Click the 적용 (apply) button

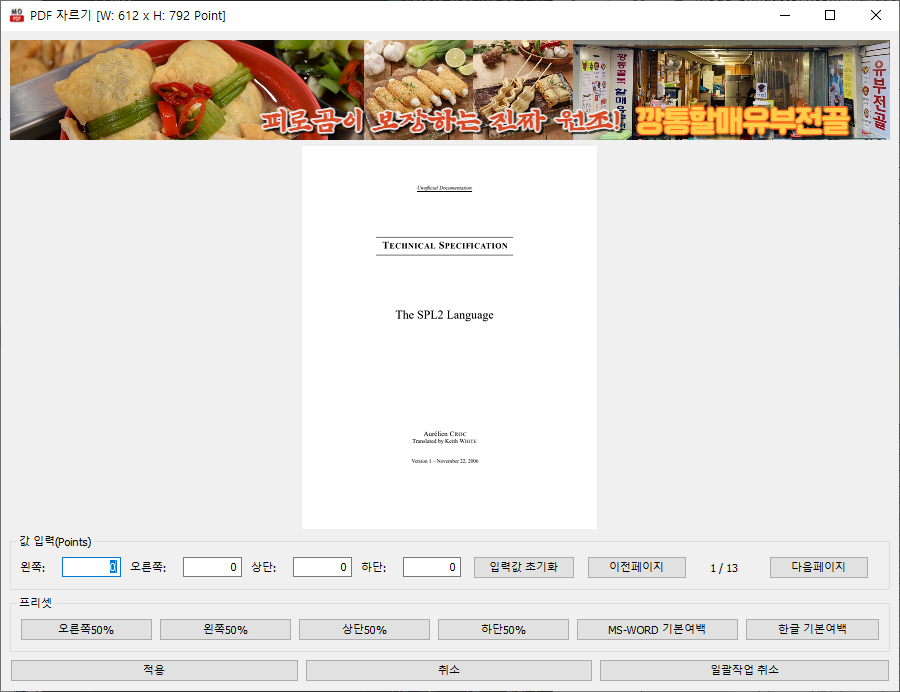coord(154,670)
